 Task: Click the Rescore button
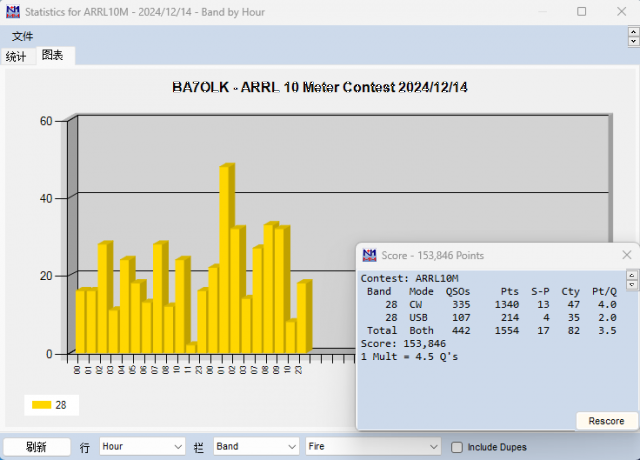tap(606, 421)
